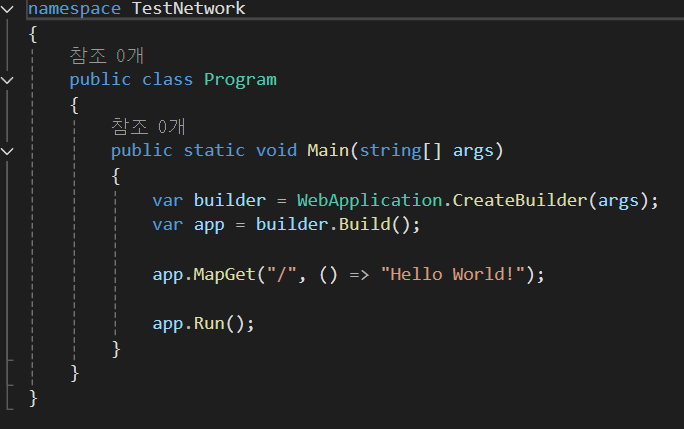Click the string keyword in Main parameters
Viewport: 684px width, 429px height.
(x=390, y=151)
